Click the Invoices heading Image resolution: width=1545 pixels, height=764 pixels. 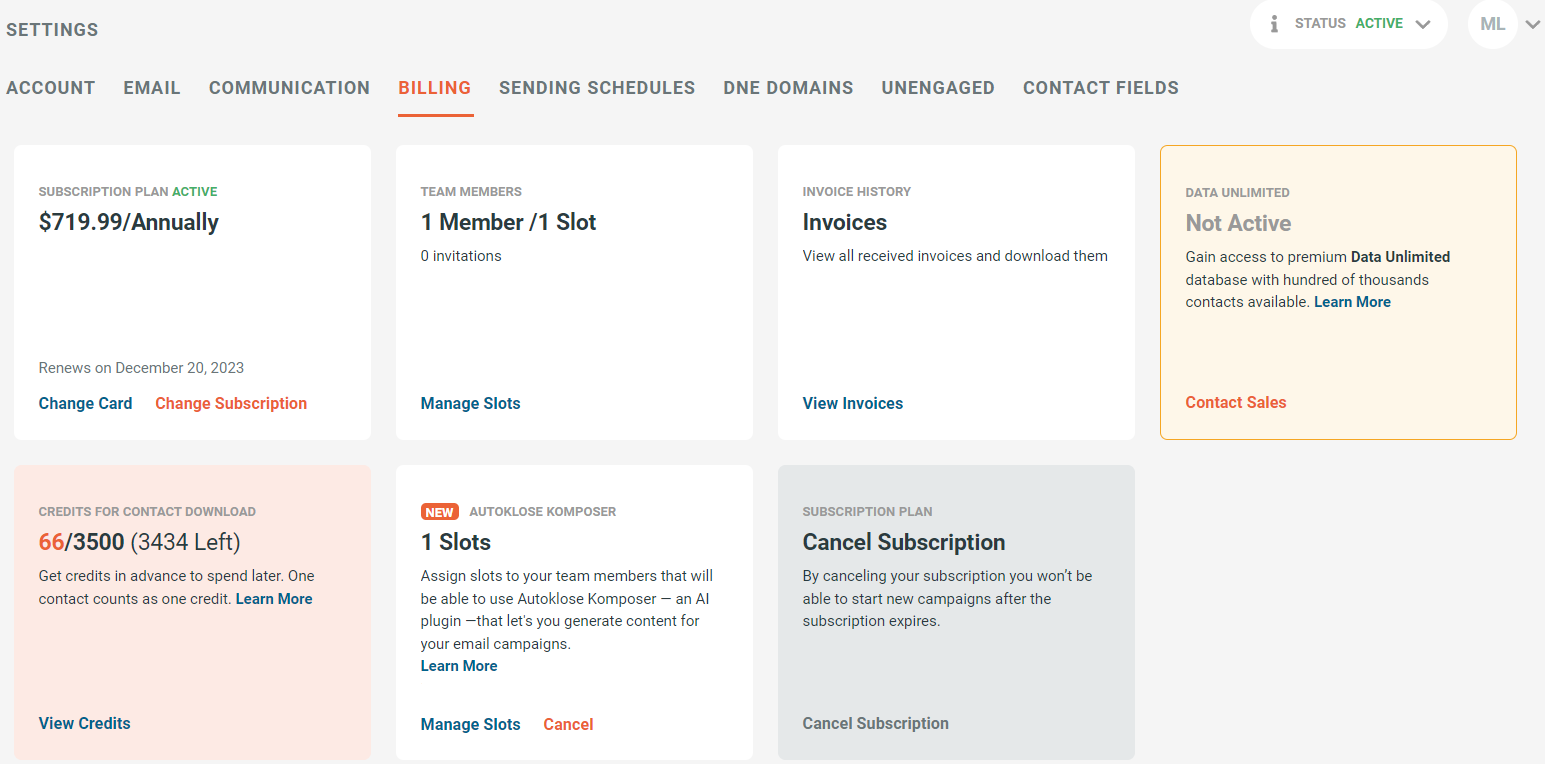pos(845,222)
